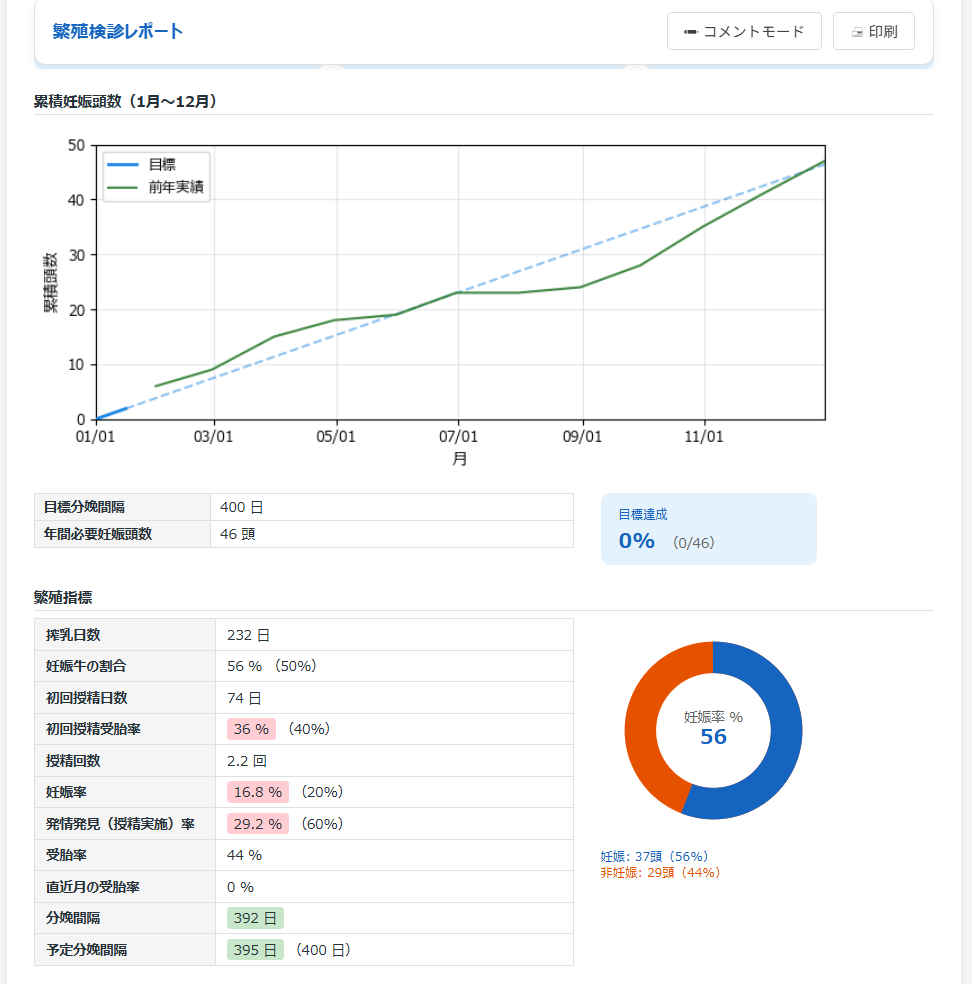Click the 03/01 x-axis tick label
Image resolution: width=972 pixels, height=984 pixels.
(x=213, y=436)
